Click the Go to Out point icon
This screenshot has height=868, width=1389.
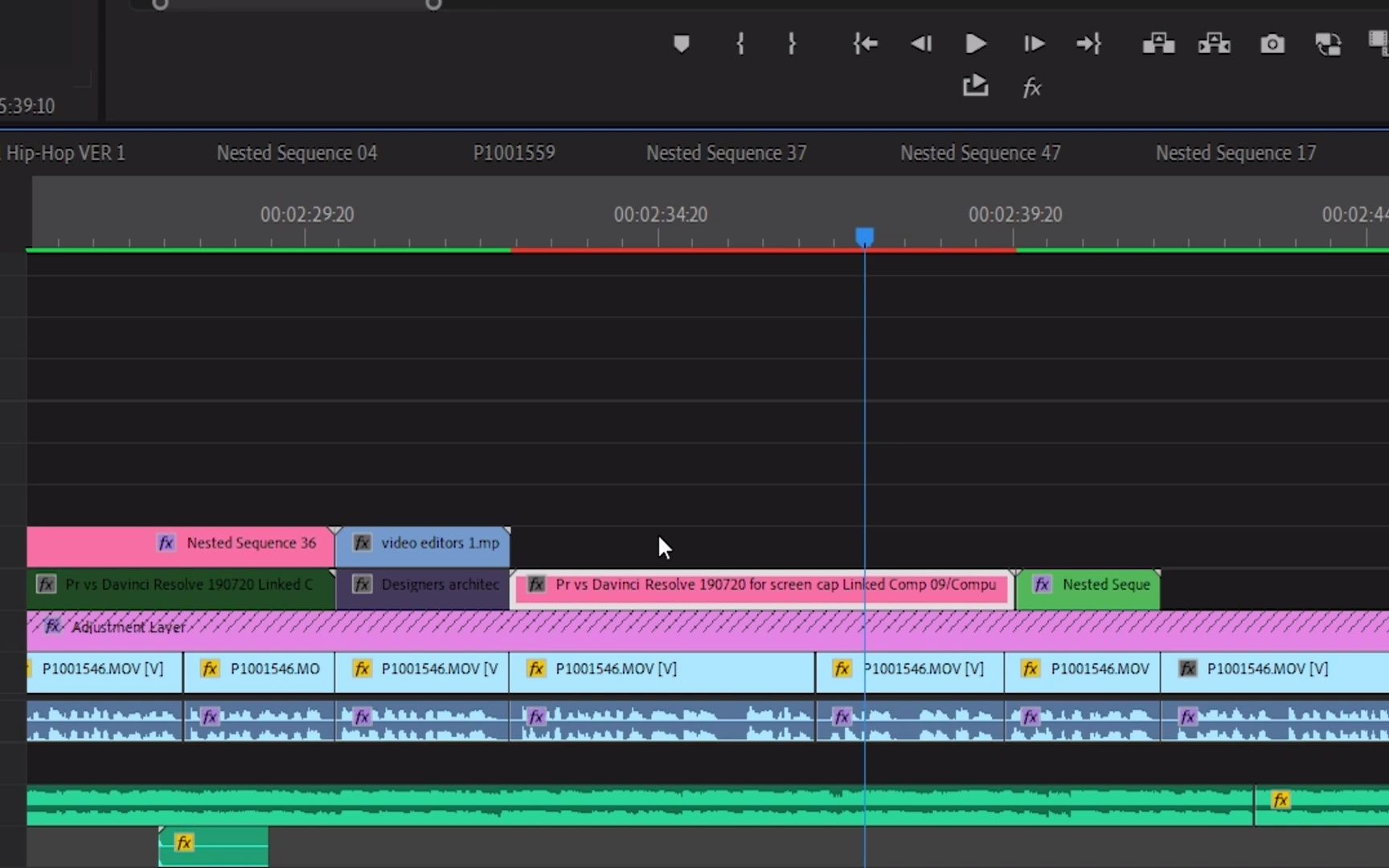pos(1089,44)
